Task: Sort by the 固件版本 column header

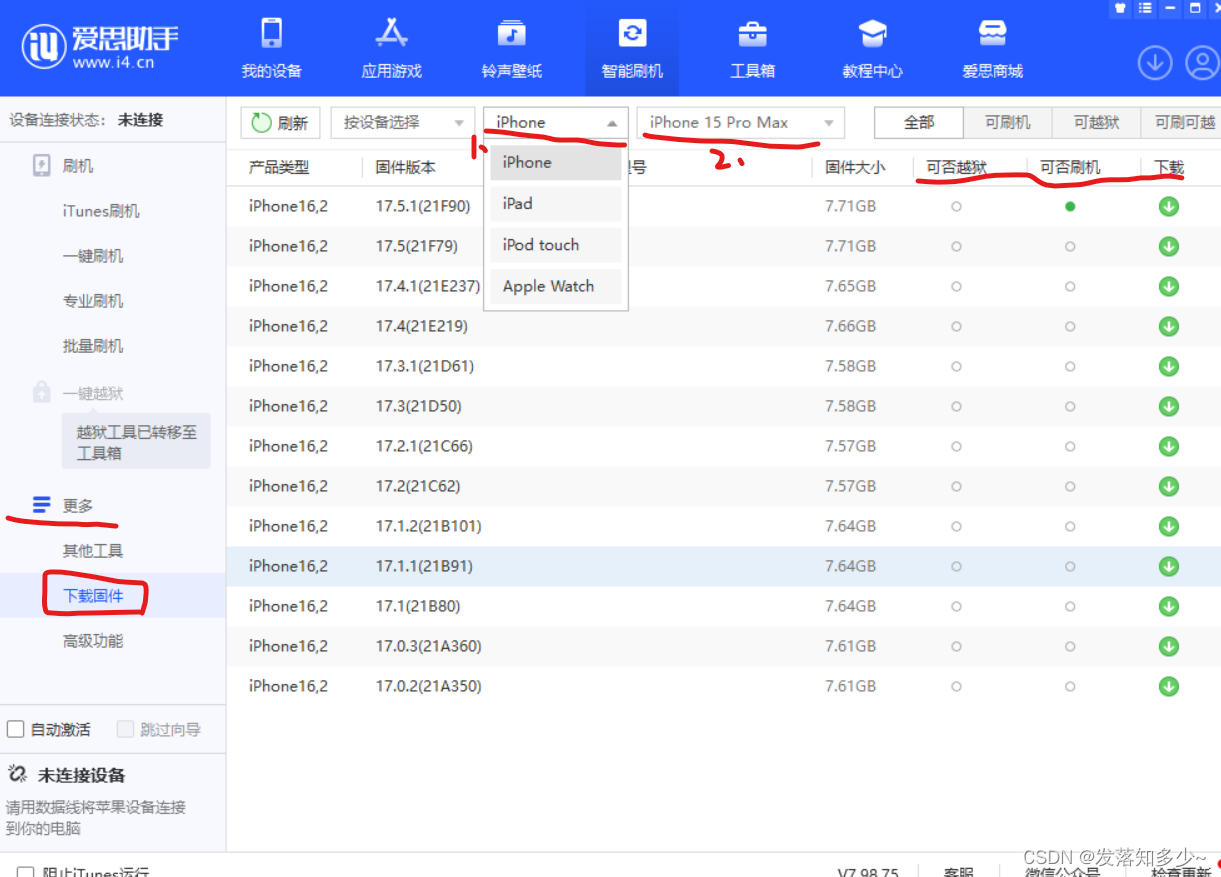Action: pyautogui.click(x=406, y=168)
